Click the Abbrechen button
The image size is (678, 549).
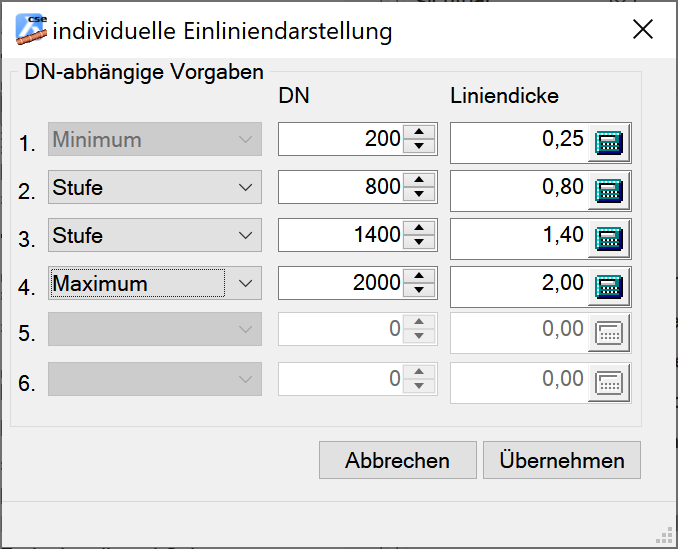coord(397,460)
